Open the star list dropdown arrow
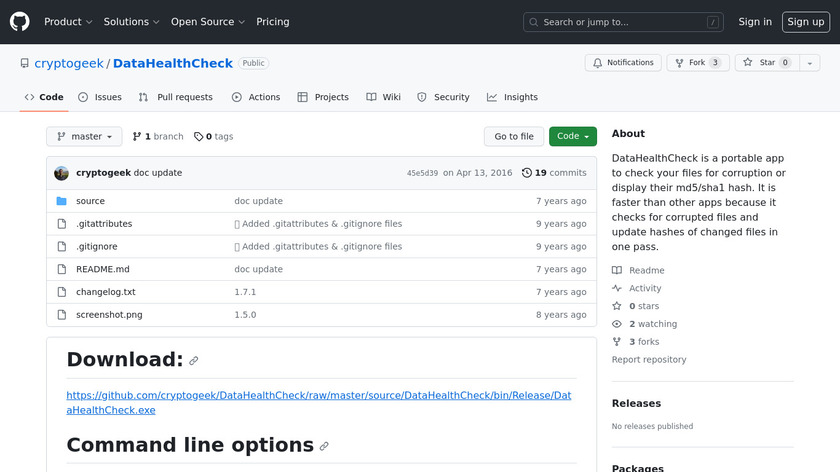This screenshot has height=472, width=840. click(x=807, y=63)
